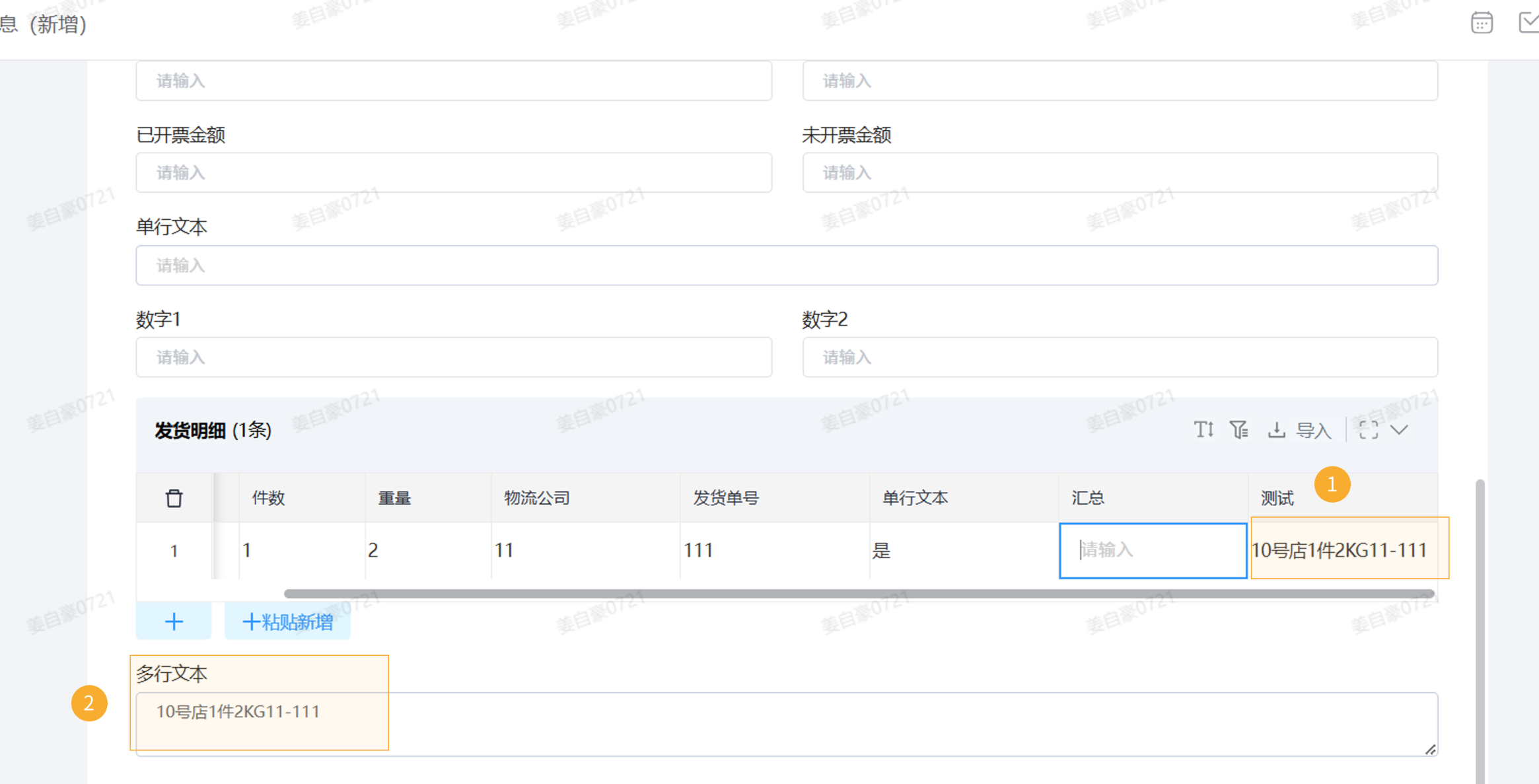Image resolution: width=1539 pixels, height=784 pixels.
Task: Select the 件数 cell showing 1
Action: point(302,550)
